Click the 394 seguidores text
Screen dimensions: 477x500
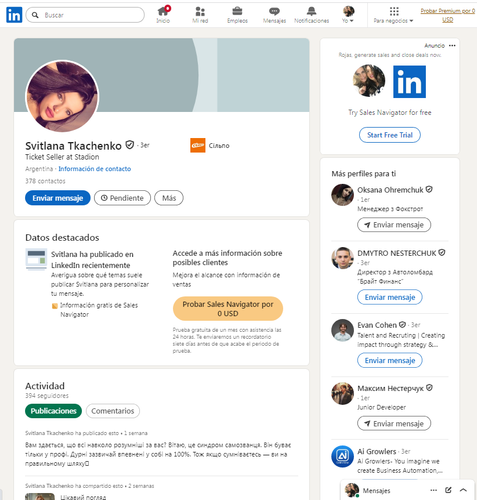click(x=47, y=396)
